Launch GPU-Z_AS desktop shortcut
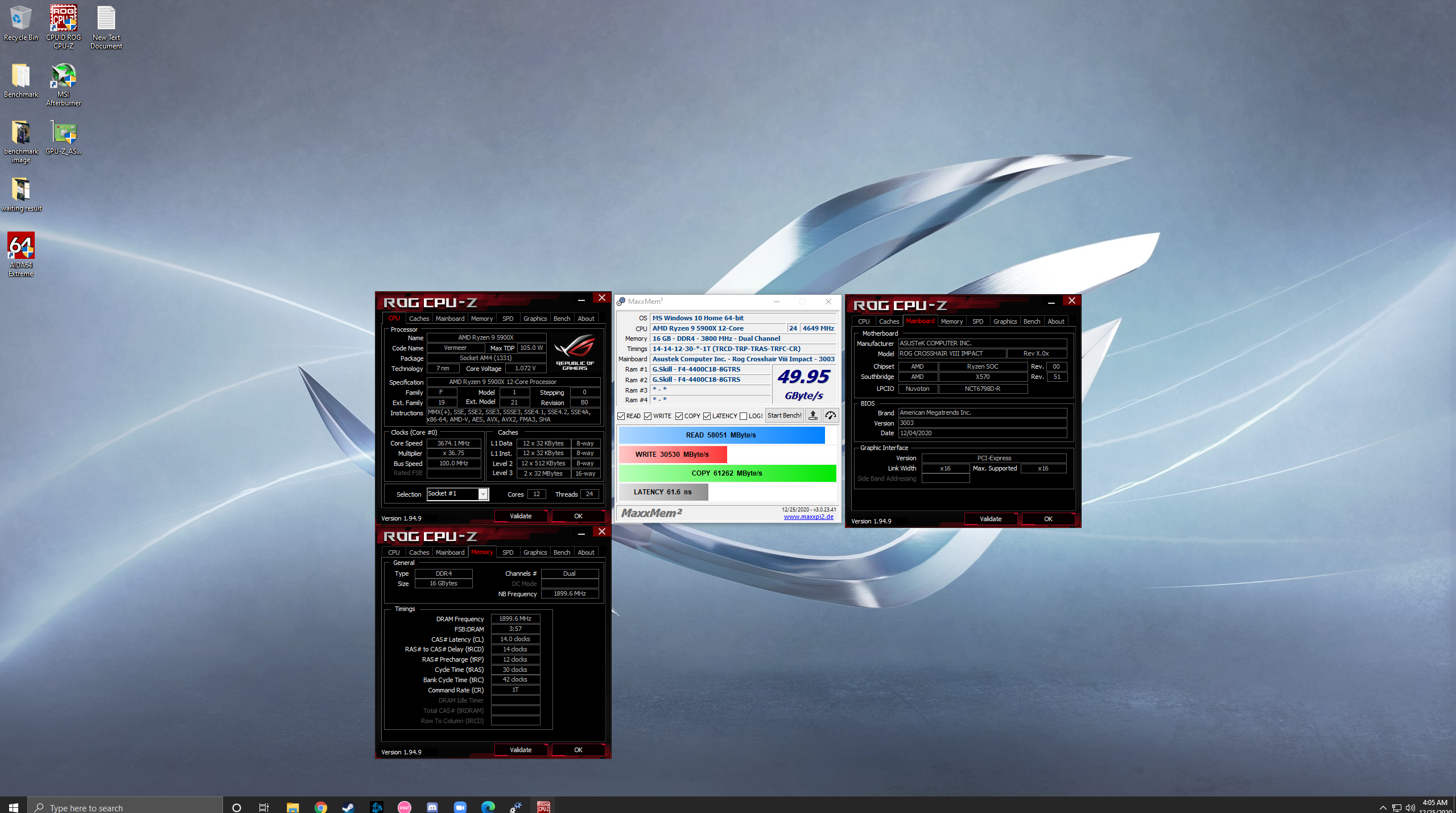1456x813 pixels. click(x=63, y=137)
